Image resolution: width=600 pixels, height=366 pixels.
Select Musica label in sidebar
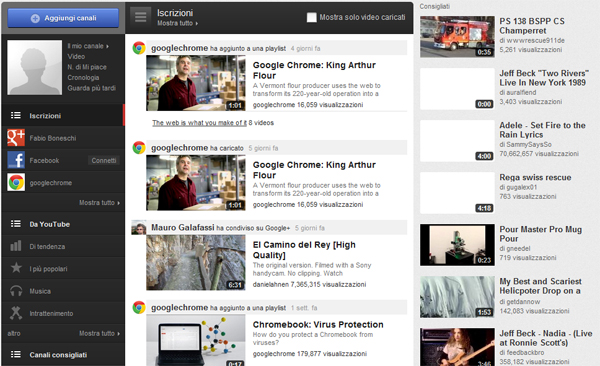pyautogui.click(x=40, y=291)
